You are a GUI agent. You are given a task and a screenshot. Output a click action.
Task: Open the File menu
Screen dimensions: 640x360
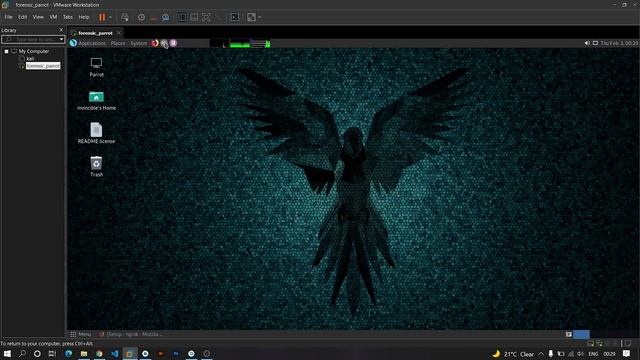[x=8, y=17]
